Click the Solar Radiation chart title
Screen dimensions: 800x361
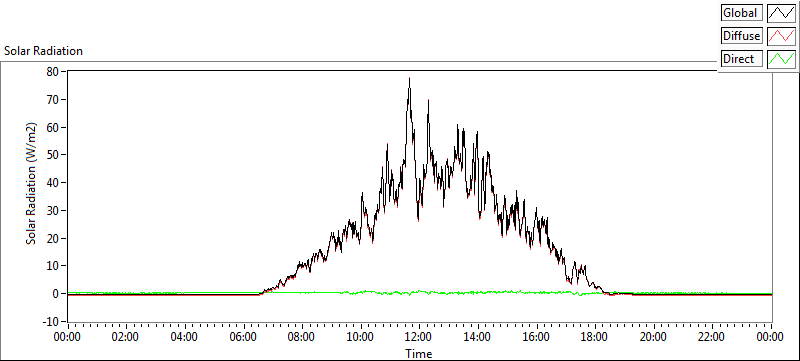tap(43, 51)
